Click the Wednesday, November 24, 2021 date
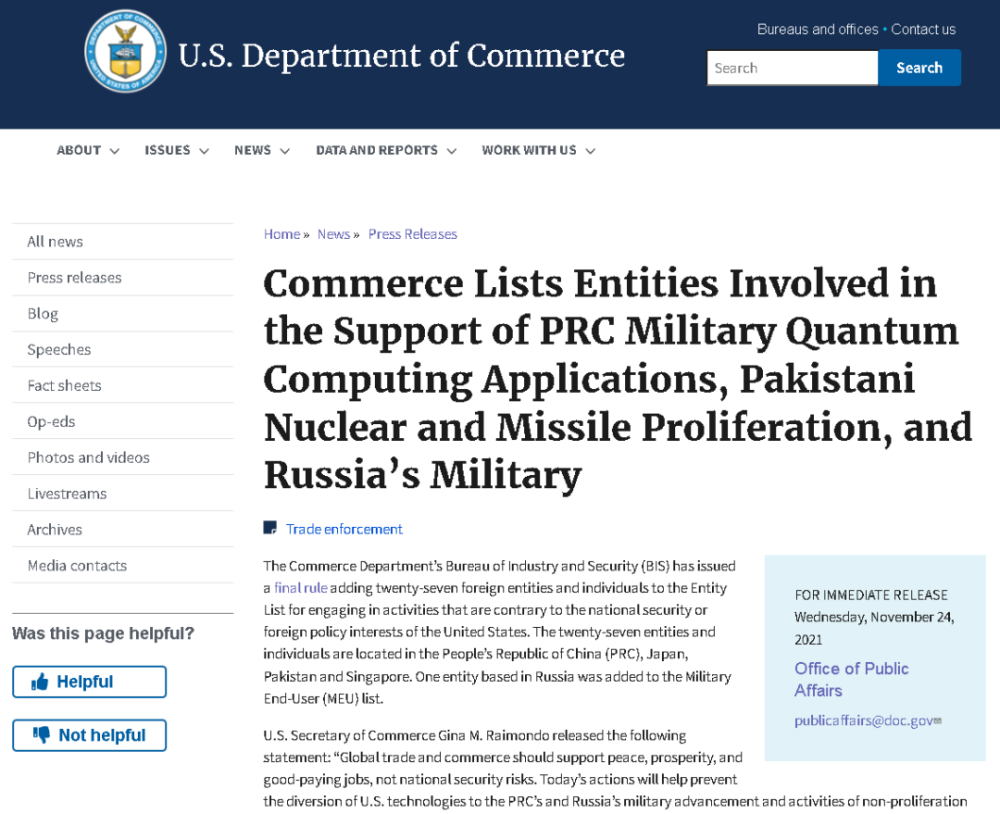Image resolution: width=1000 pixels, height=814 pixels. pyautogui.click(x=874, y=628)
